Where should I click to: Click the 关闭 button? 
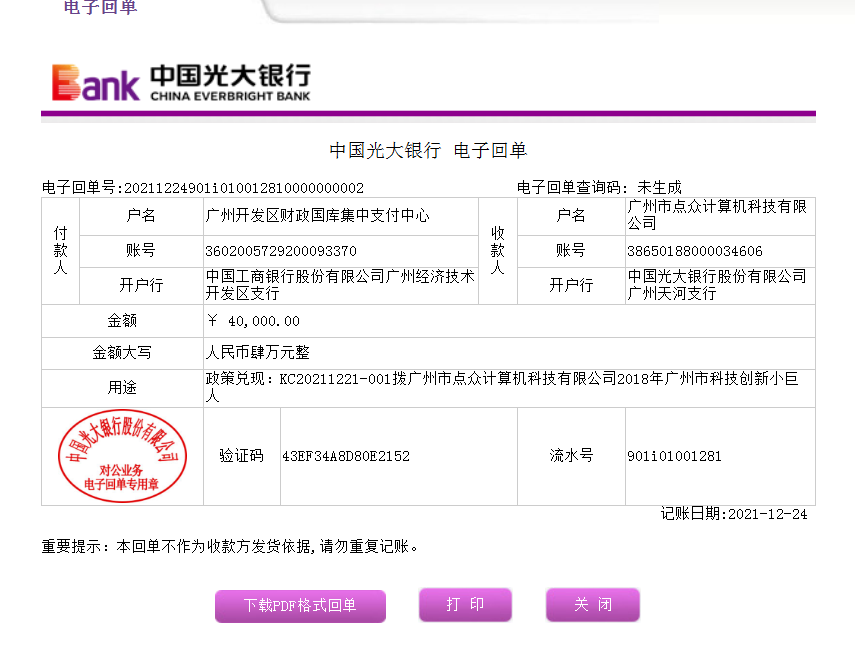(x=593, y=605)
